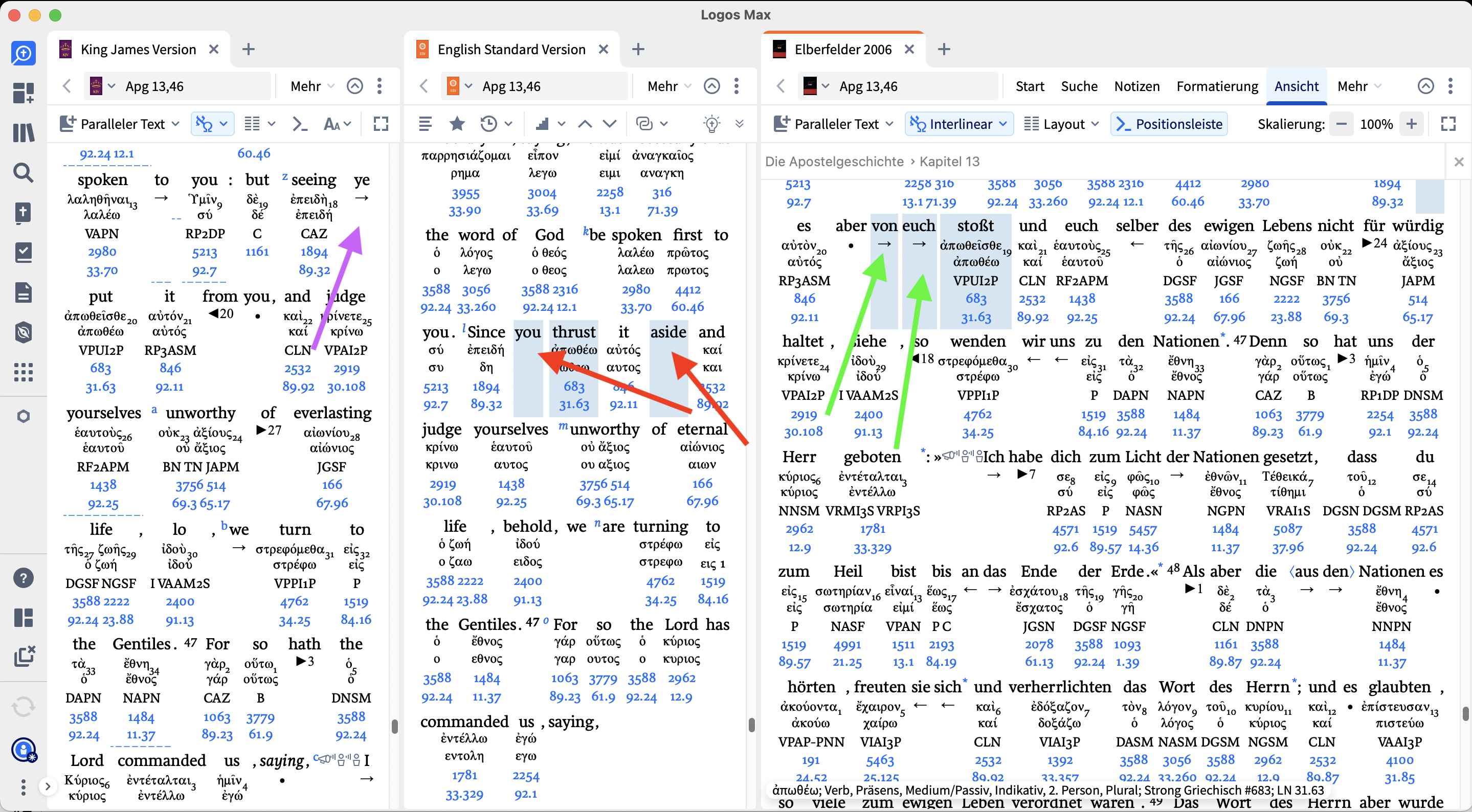
Task: Click the close all panels icon
Action: coord(24,656)
